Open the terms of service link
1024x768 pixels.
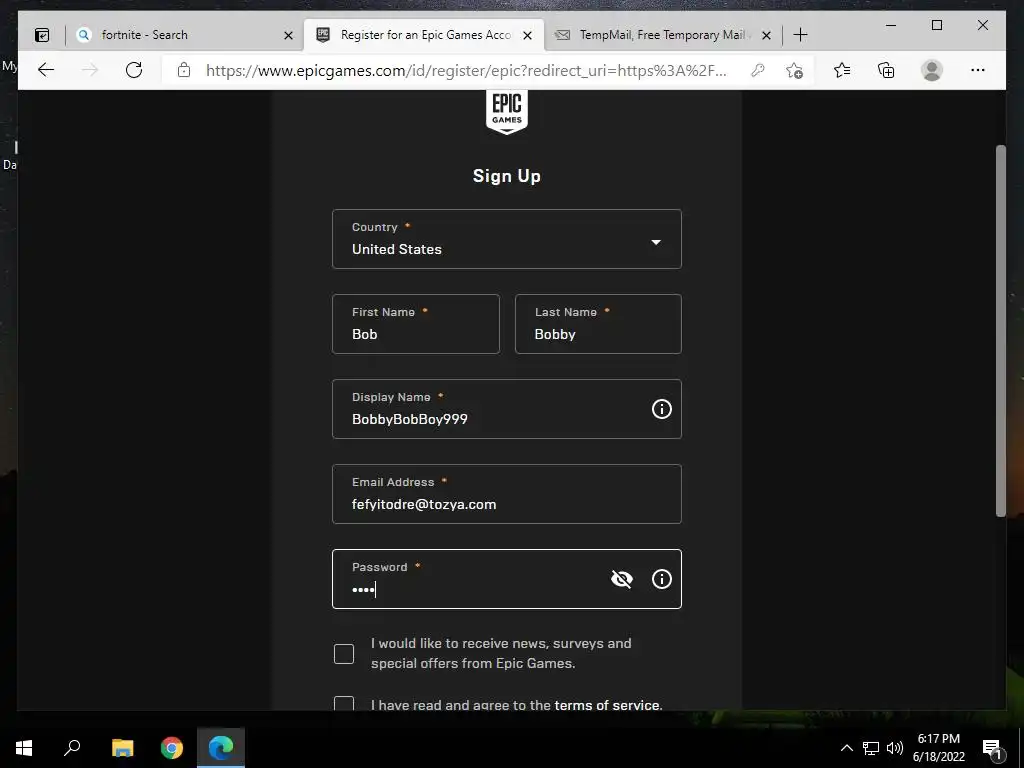pyautogui.click(x=608, y=705)
